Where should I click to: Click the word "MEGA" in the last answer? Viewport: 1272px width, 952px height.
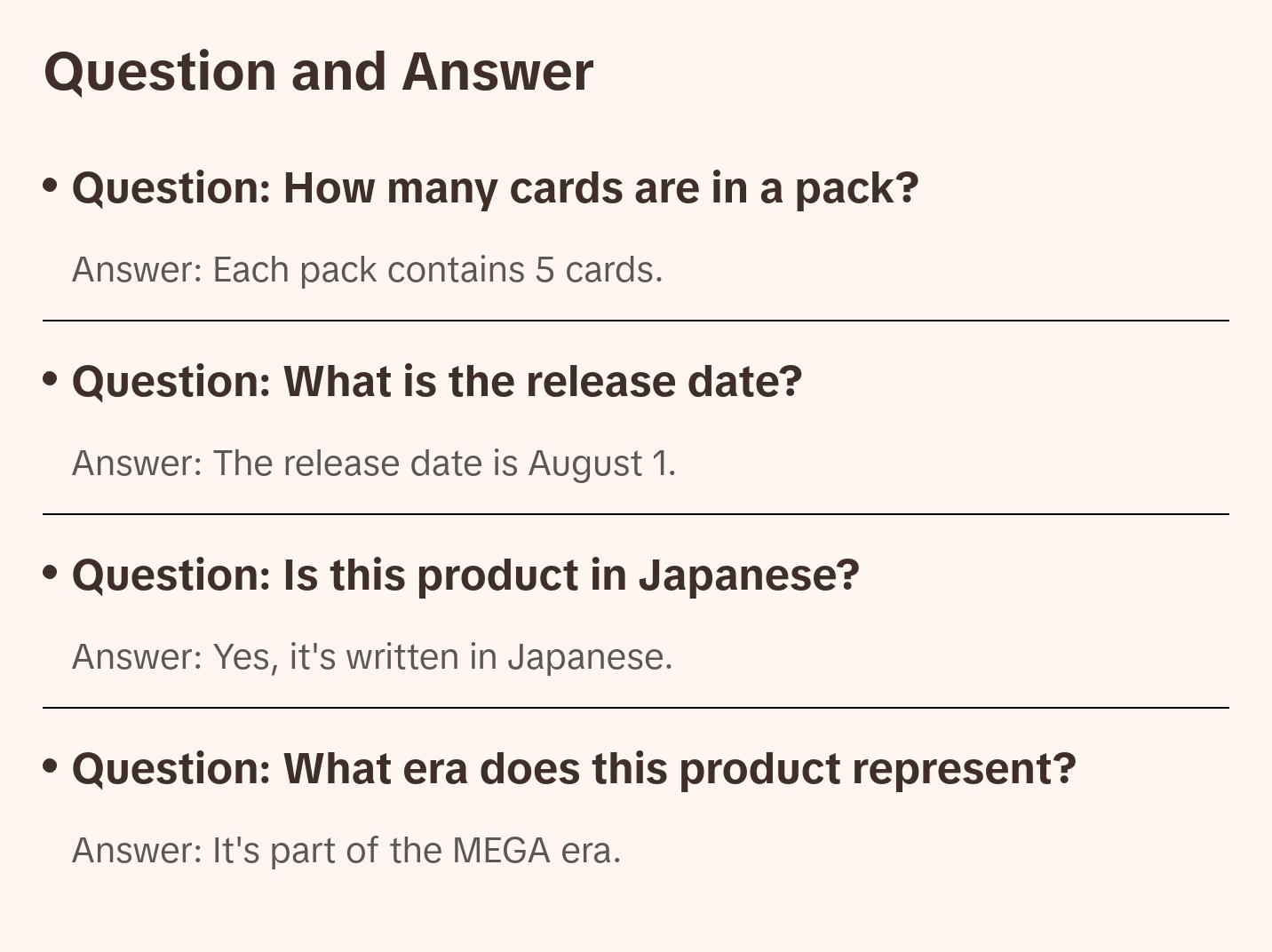click(x=501, y=851)
